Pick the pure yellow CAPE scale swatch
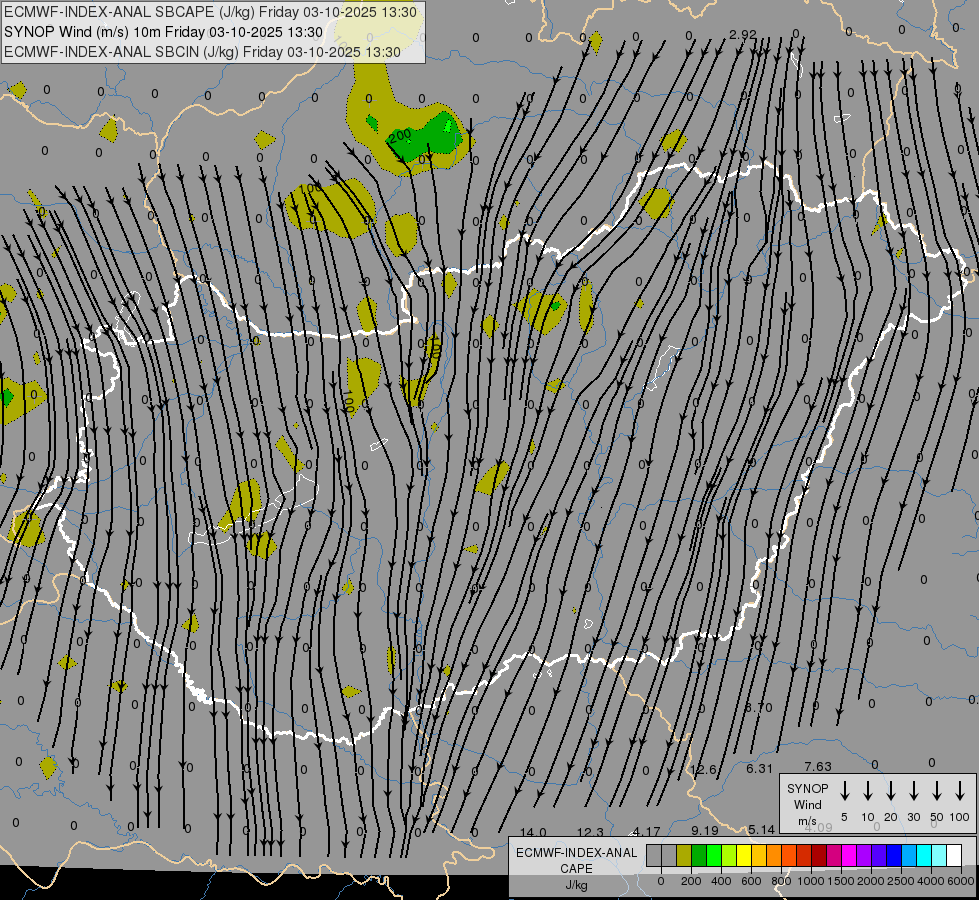Screen dimensions: 979x900 tap(744, 855)
